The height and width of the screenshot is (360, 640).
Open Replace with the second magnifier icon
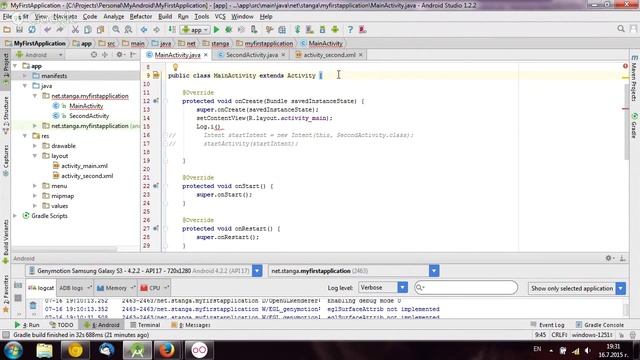coord(128,29)
